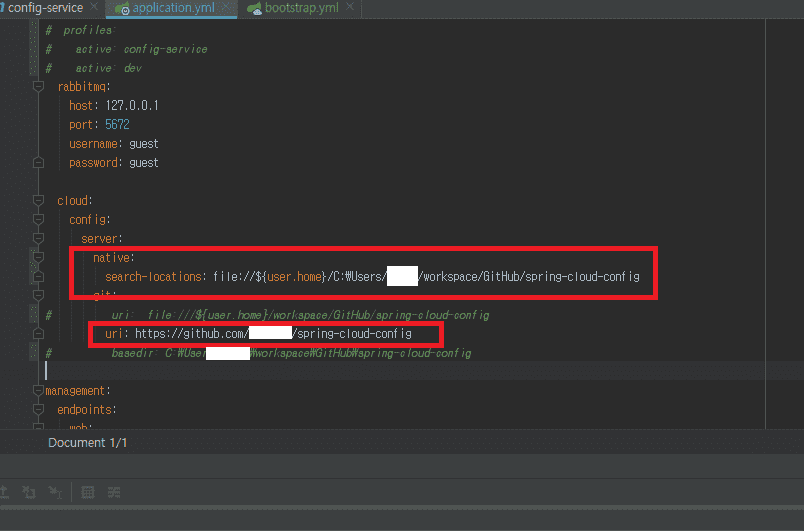Collapse the git section fold marker
804x531 pixels.
coord(38,295)
